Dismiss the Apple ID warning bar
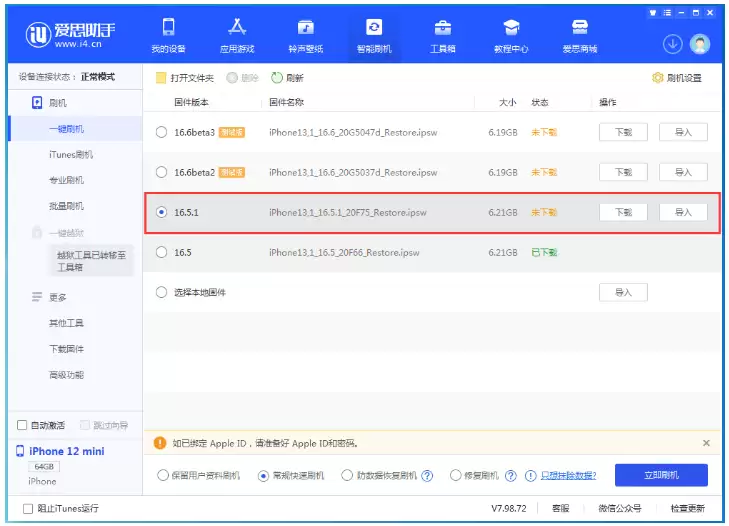The image size is (729, 526). tap(706, 443)
